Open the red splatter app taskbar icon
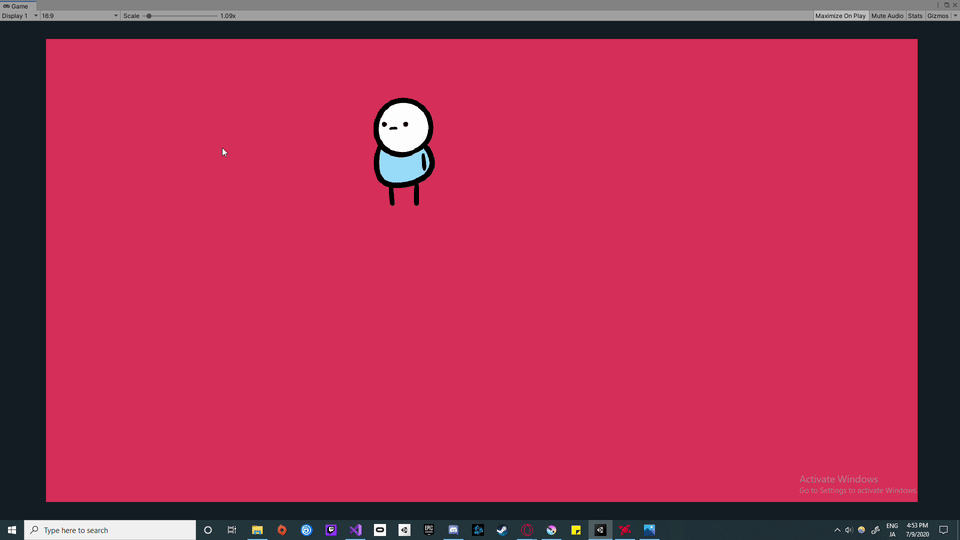 click(x=624, y=530)
